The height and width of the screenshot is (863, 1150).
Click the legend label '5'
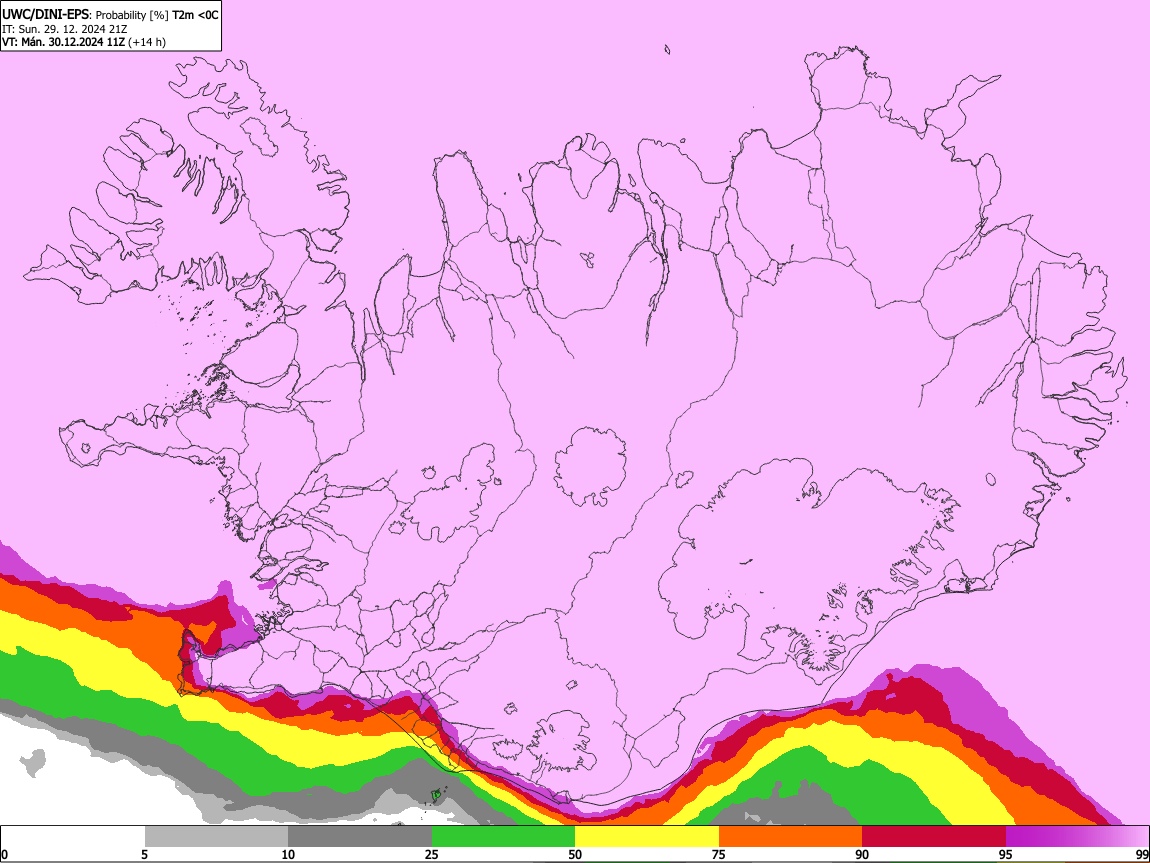pyautogui.click(x=144, y=855)
